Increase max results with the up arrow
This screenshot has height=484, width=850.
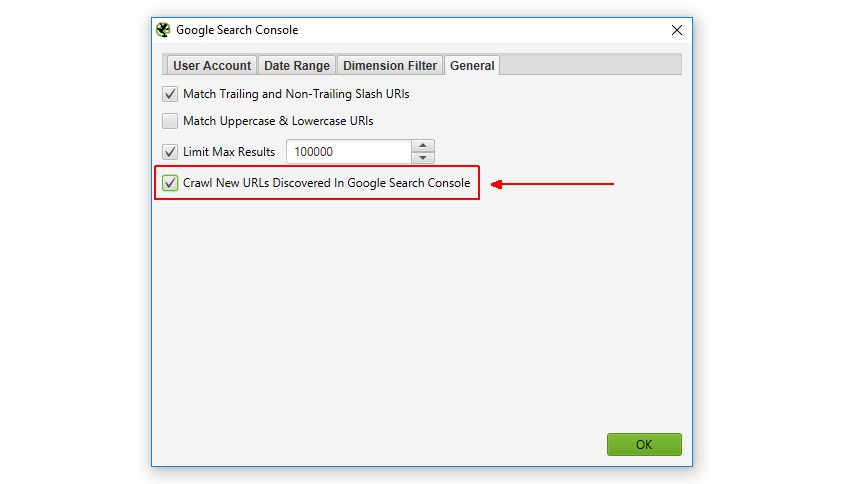coord(423,145)
